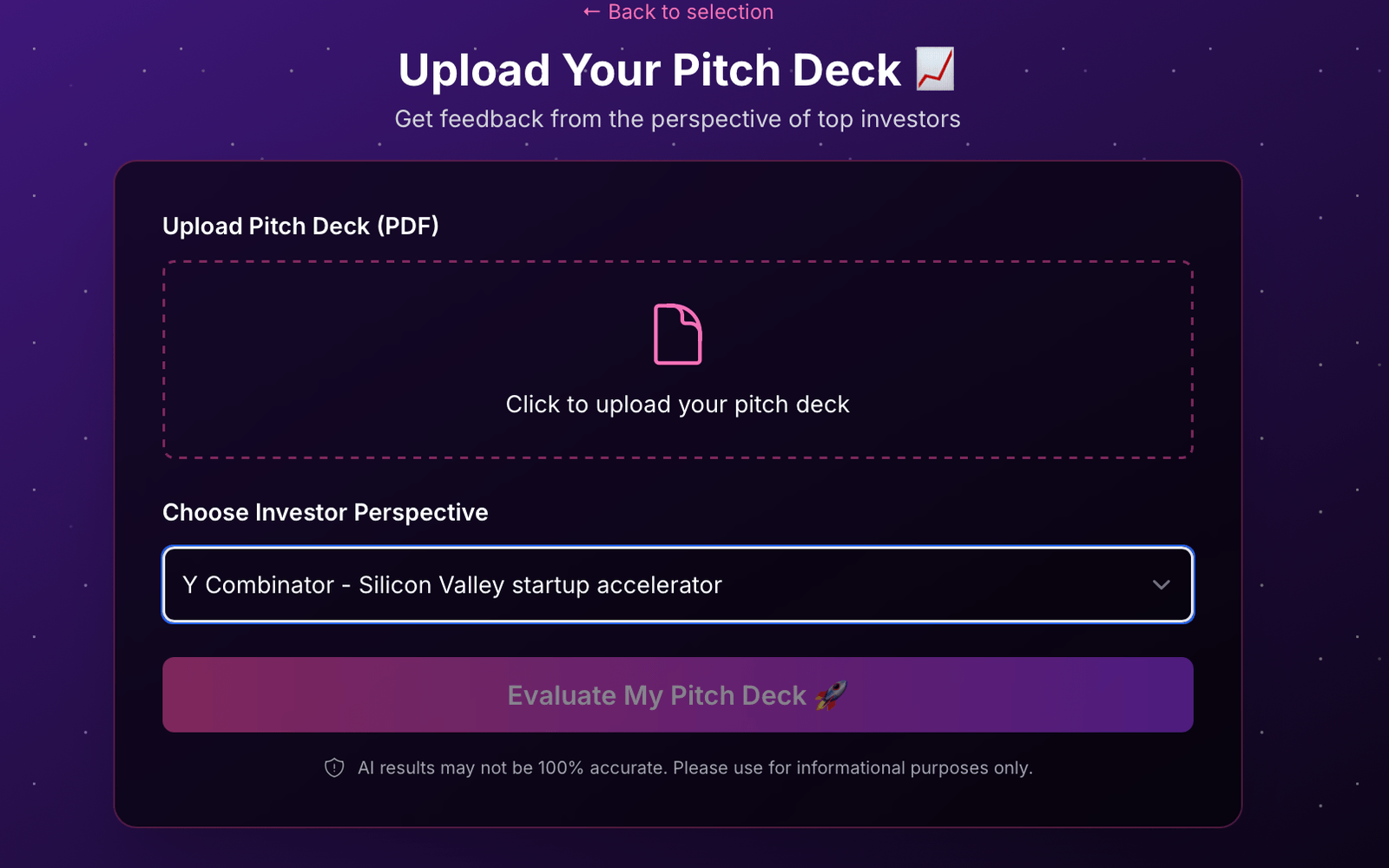Click the chevron on the Y Combinator selector
Image resolution: width=1389 pixels, height=868 pixels.
pos(1162,584)
